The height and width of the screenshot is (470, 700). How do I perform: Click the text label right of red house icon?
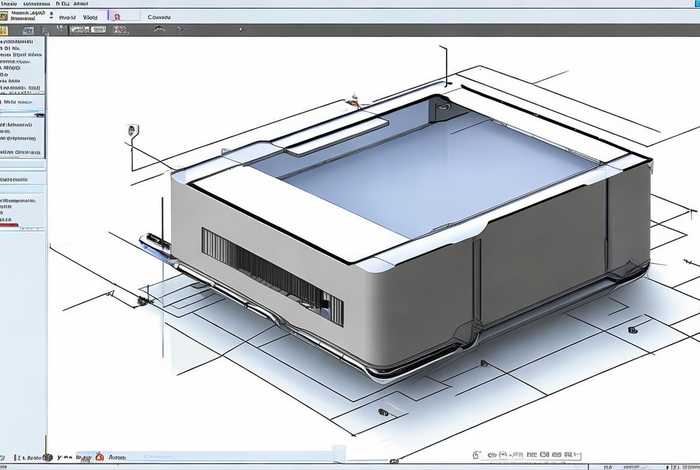118,456
